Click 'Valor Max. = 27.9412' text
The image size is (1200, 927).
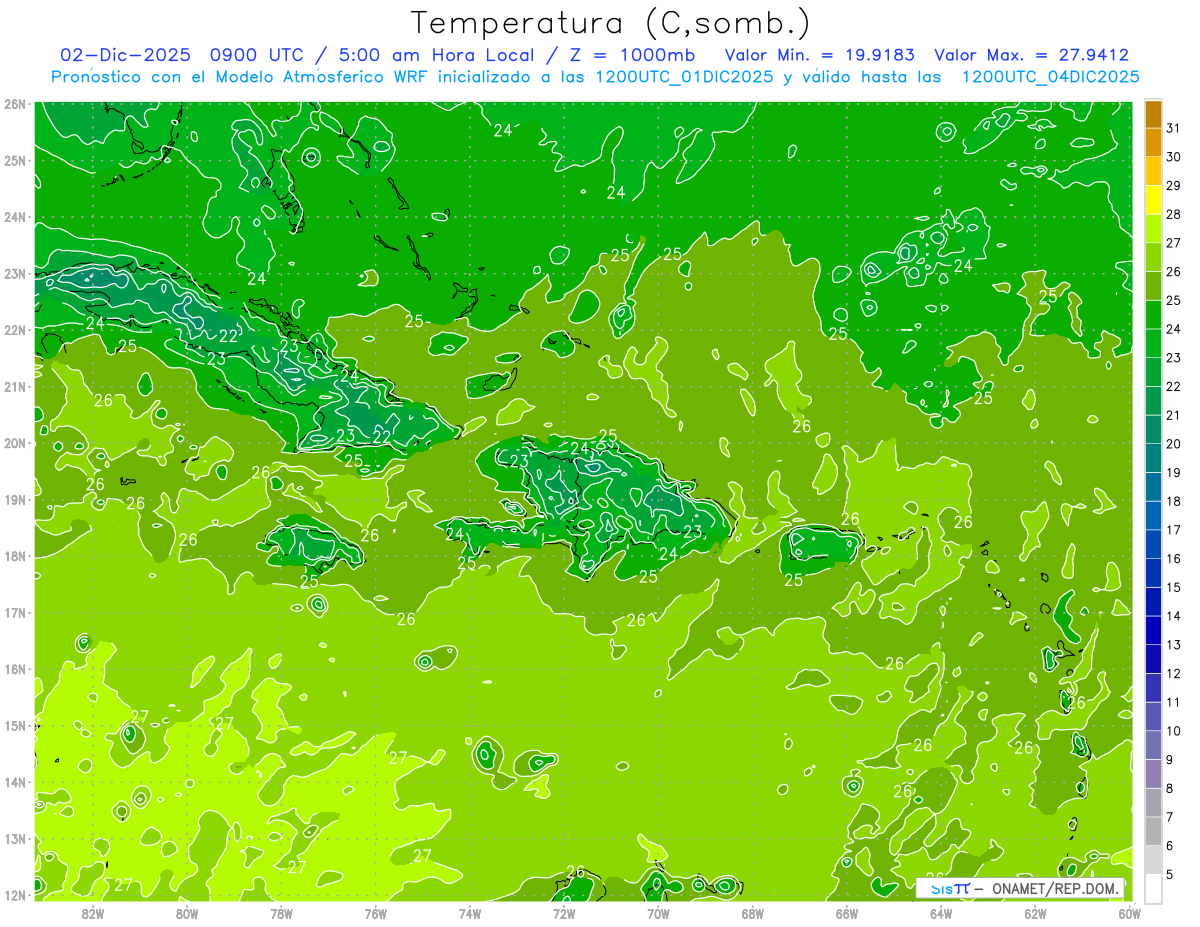[1031, 55]
